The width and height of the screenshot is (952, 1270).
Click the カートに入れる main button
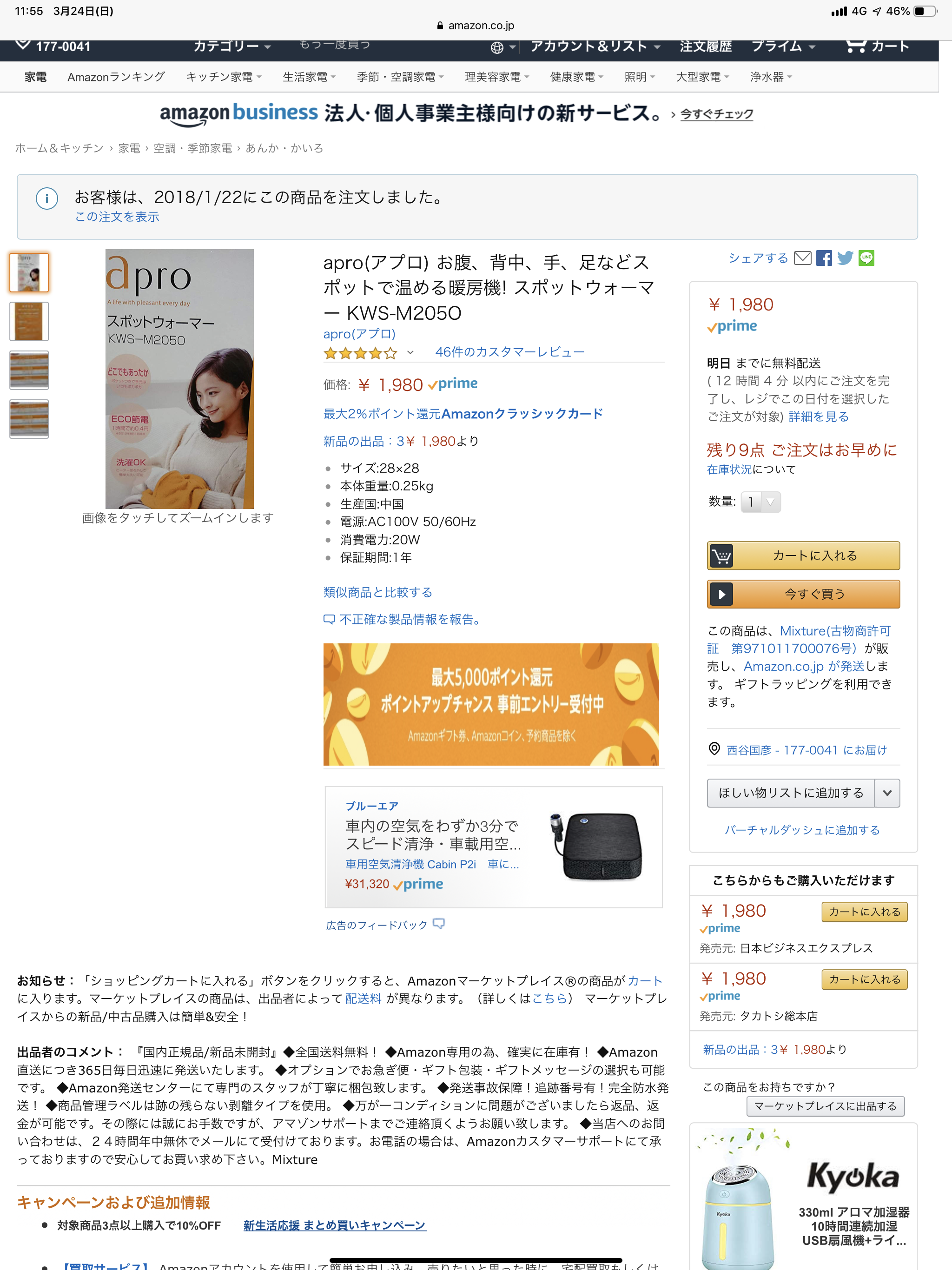pyautogui.click(x=803, y=555)
